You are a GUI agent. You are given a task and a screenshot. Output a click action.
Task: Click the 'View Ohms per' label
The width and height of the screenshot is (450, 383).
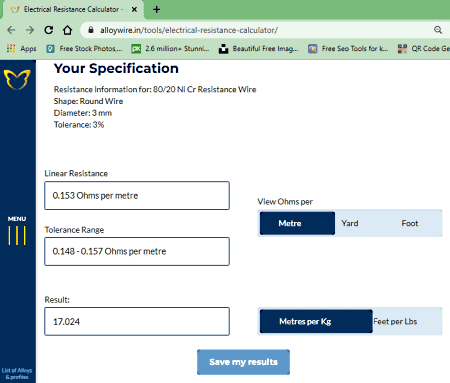coord(285,202)
